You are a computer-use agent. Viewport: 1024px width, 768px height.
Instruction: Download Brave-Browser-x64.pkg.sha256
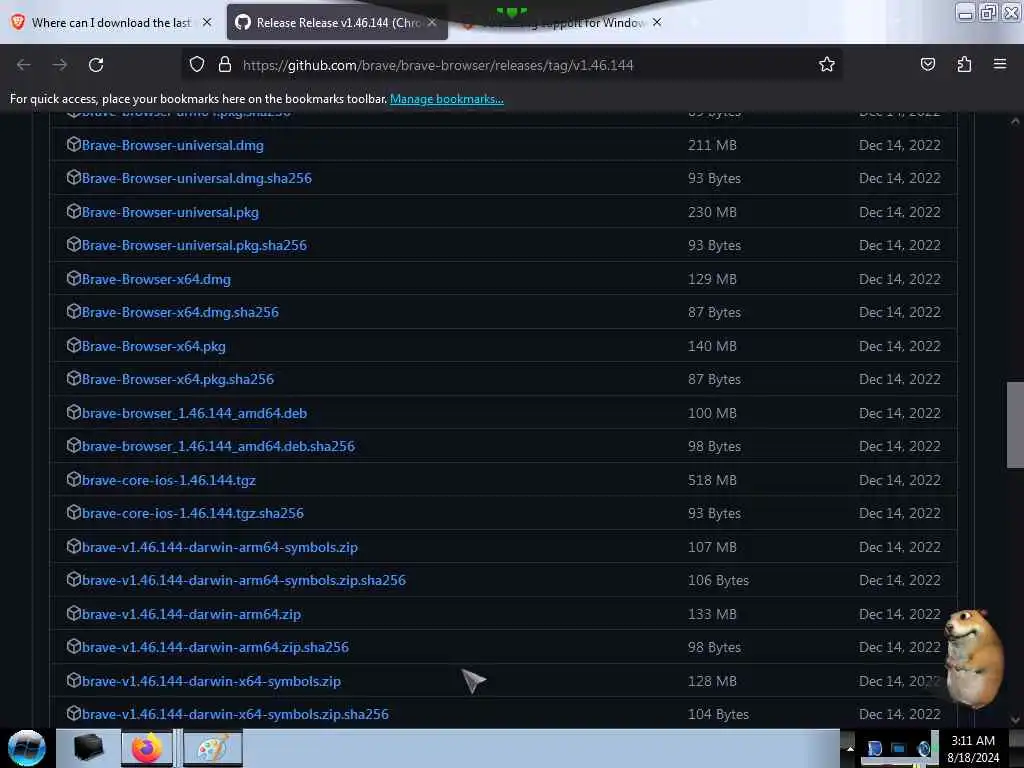coord(178,379)
